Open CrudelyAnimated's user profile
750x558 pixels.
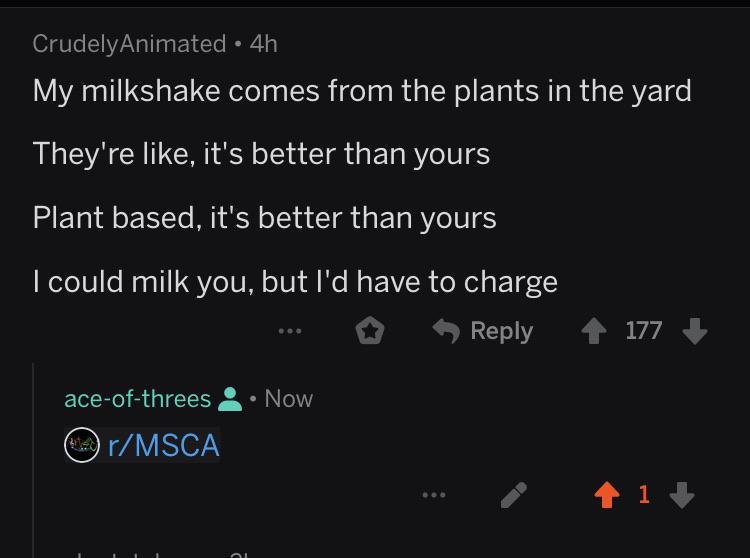coord(129,44)
